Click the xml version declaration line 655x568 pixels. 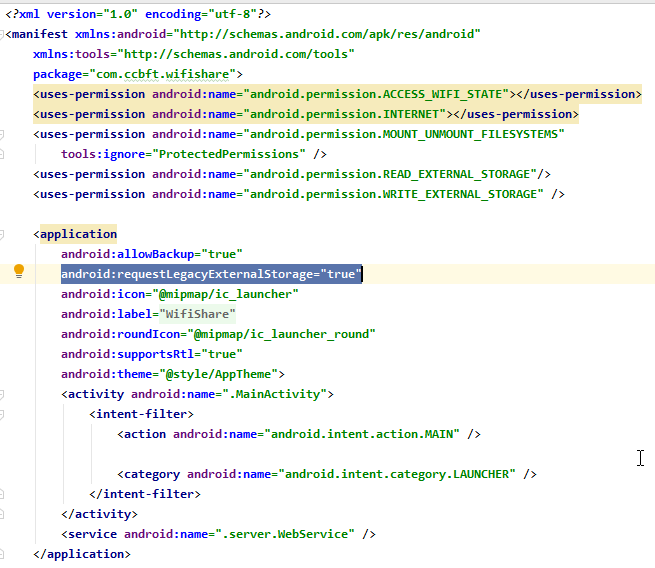pyautogui.click(x=138, y=14)
